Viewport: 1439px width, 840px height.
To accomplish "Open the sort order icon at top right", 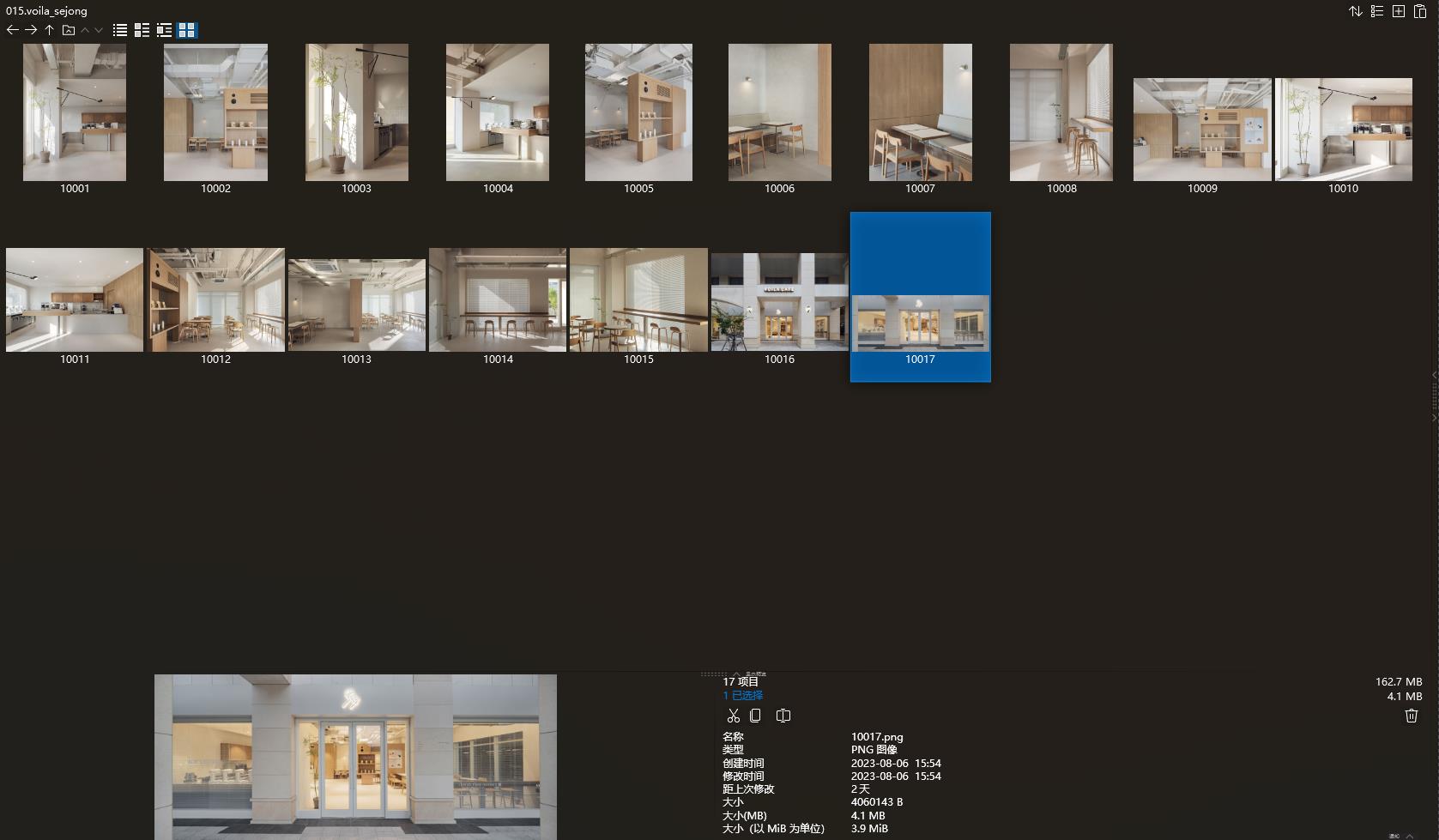I will 1355,11.
